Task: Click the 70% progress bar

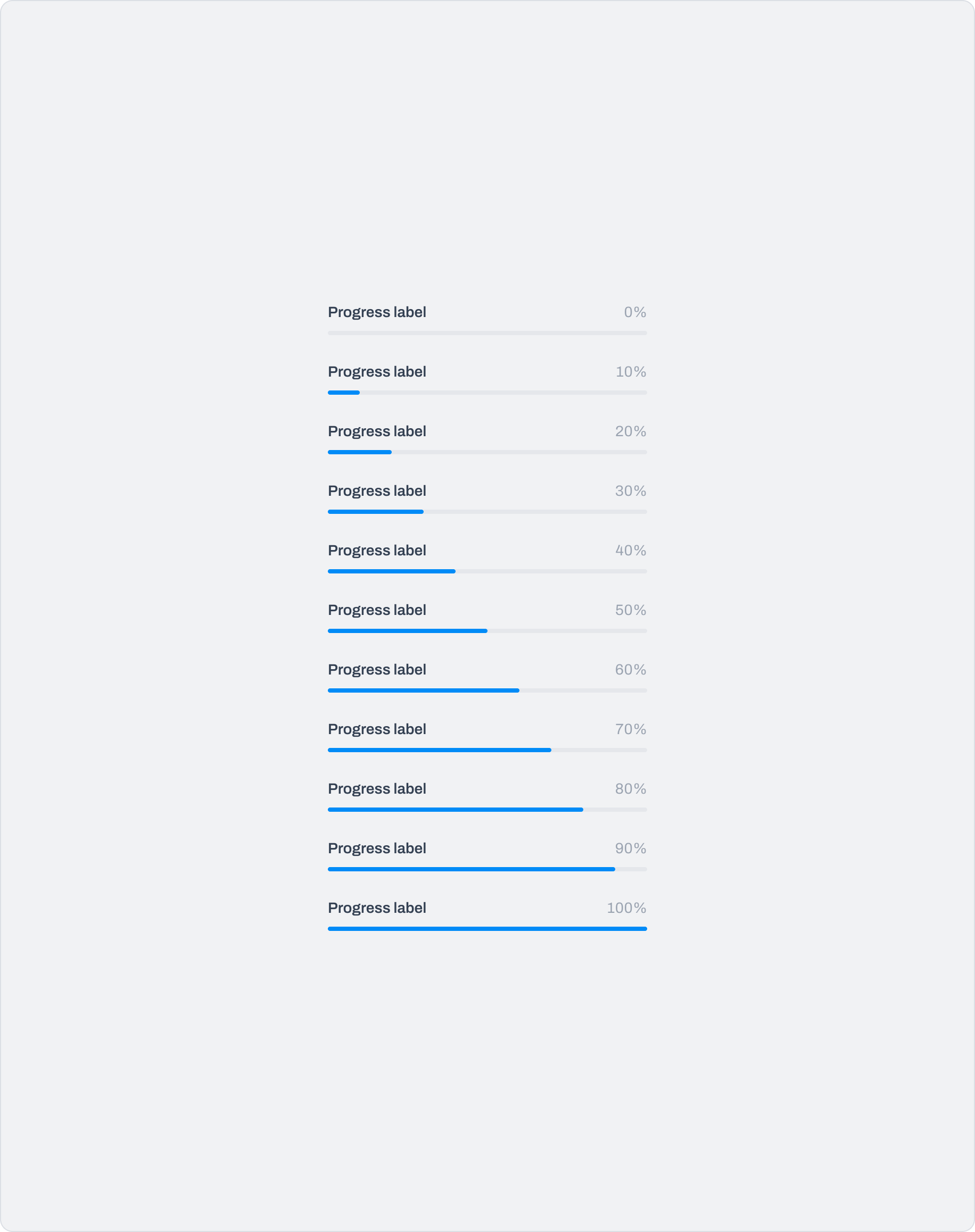Action: pos(487,751)
